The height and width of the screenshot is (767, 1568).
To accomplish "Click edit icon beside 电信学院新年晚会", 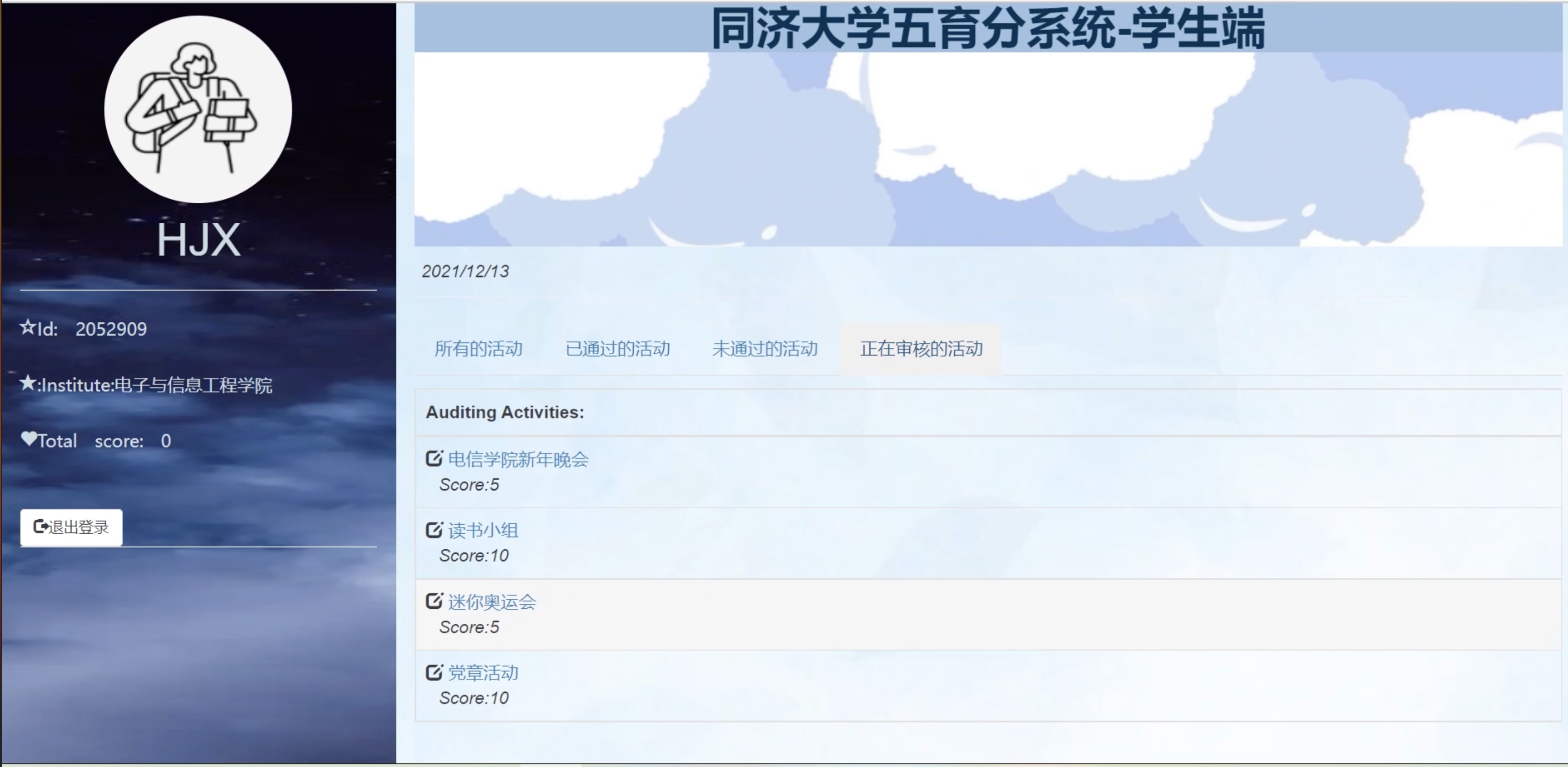I will pyautogui.click(x=434, y=459).
